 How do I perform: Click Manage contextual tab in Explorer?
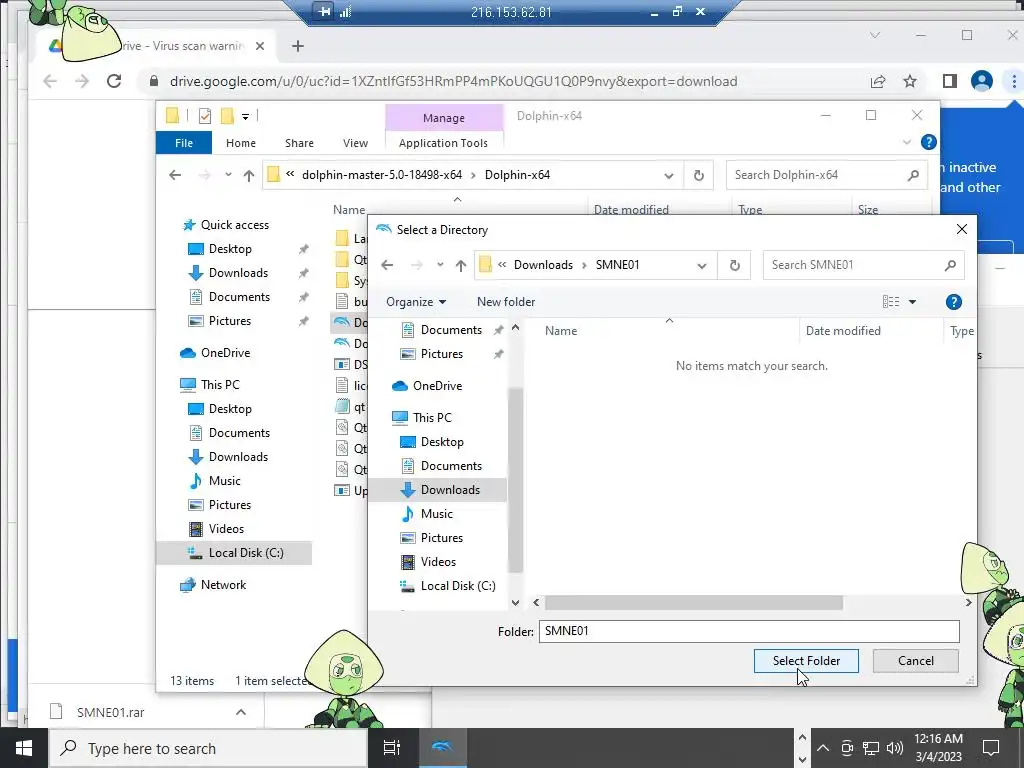point(444,118)
